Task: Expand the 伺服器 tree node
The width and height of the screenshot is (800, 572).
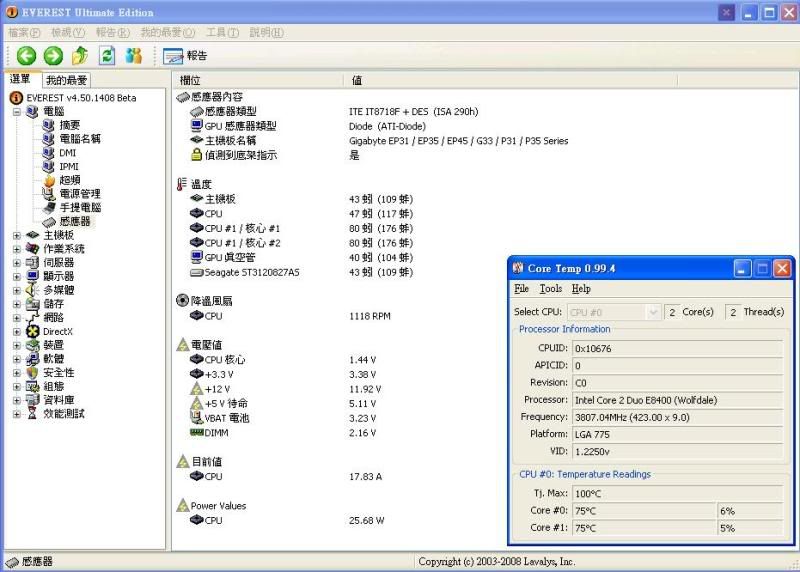Action: click(x=17, y=263)
